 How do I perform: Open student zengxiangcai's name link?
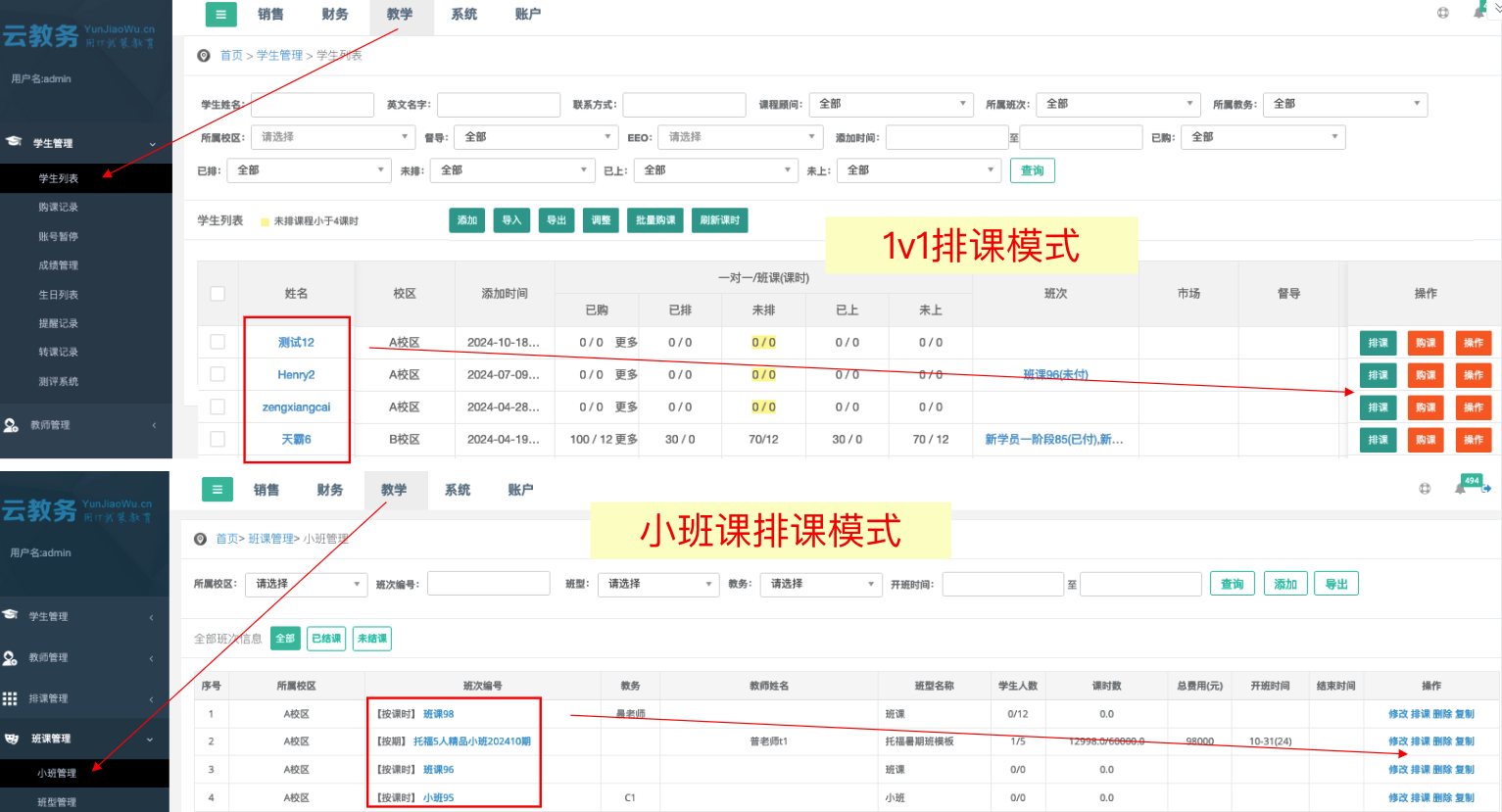pyautogui.click(x=296, y=407)
